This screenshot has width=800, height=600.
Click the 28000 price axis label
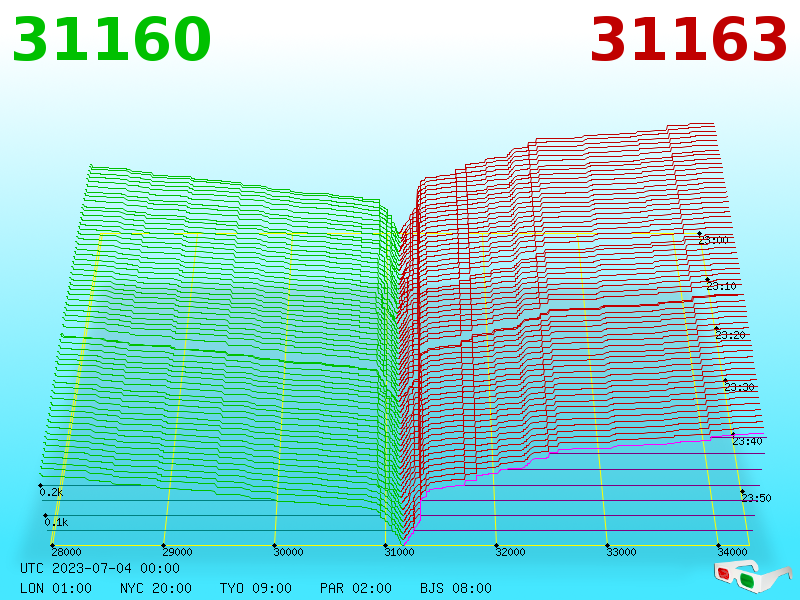(66, 552)
